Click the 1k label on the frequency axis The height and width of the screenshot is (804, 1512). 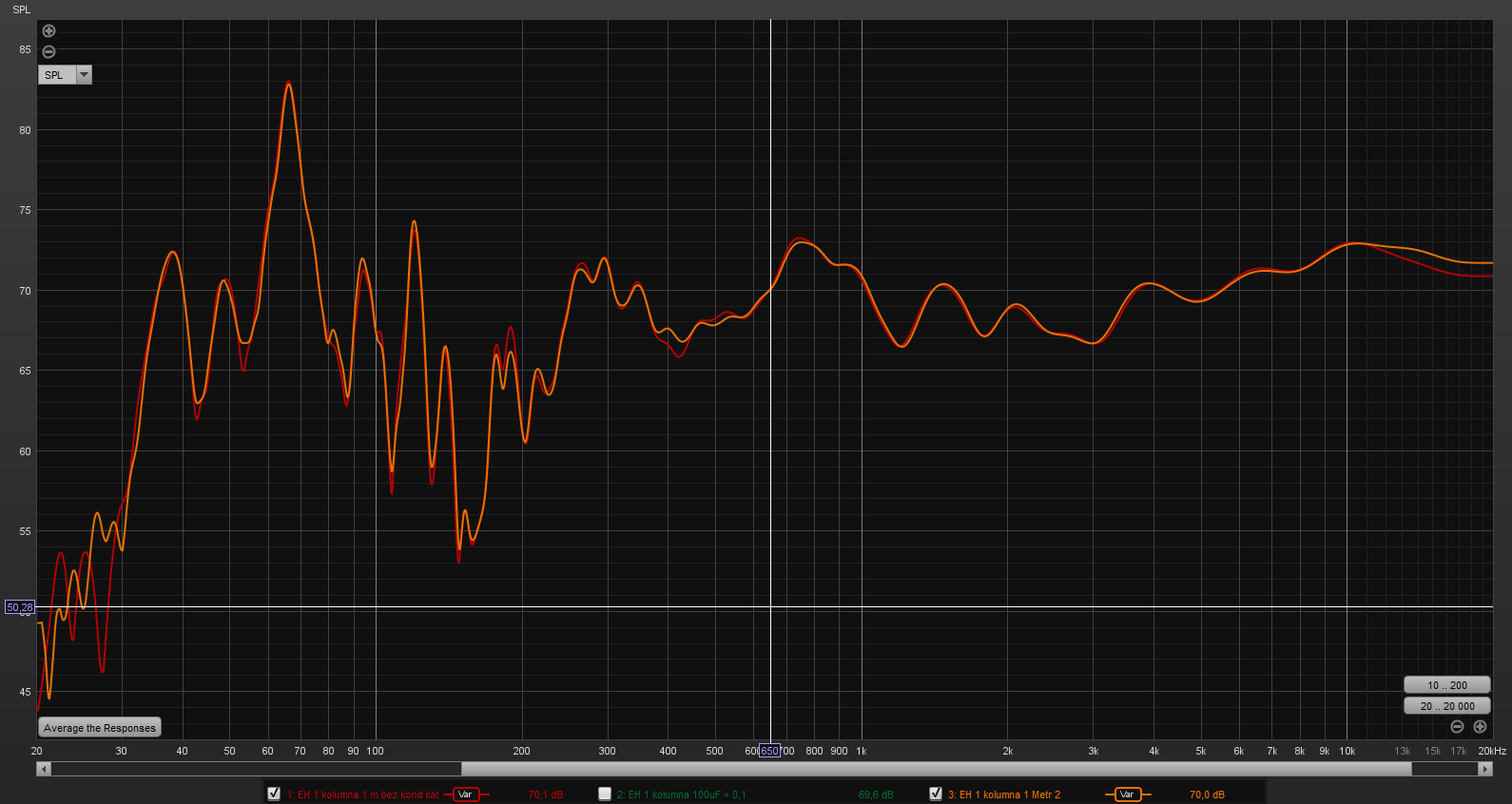862,751
